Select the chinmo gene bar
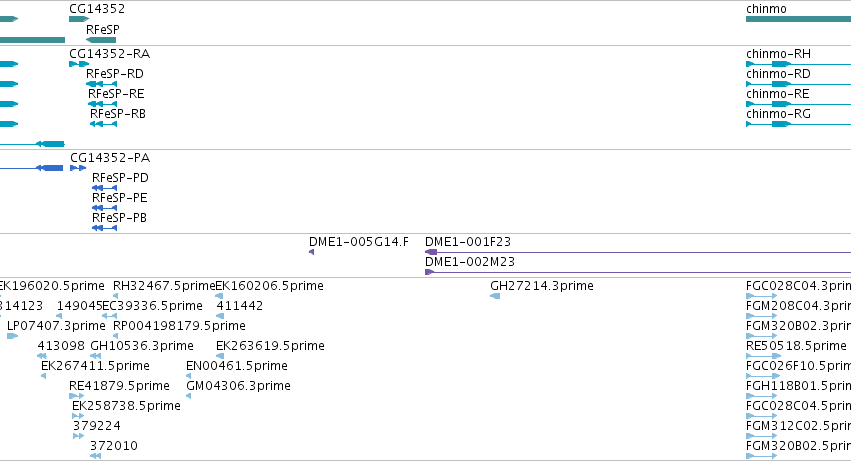The height and width of the screenshot is (461, 851). 798,19
